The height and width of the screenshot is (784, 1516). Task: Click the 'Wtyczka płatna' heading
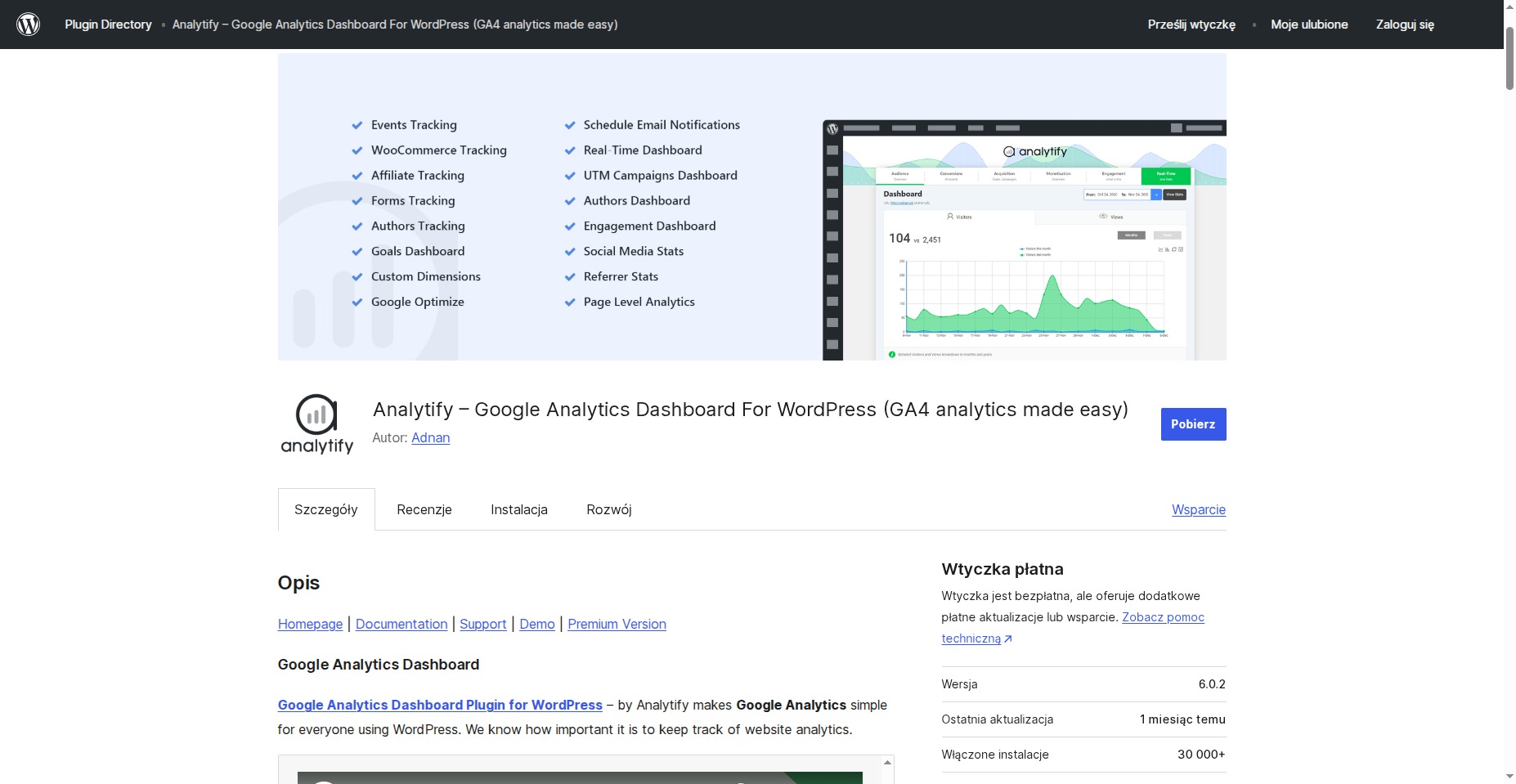(1002, 569)
